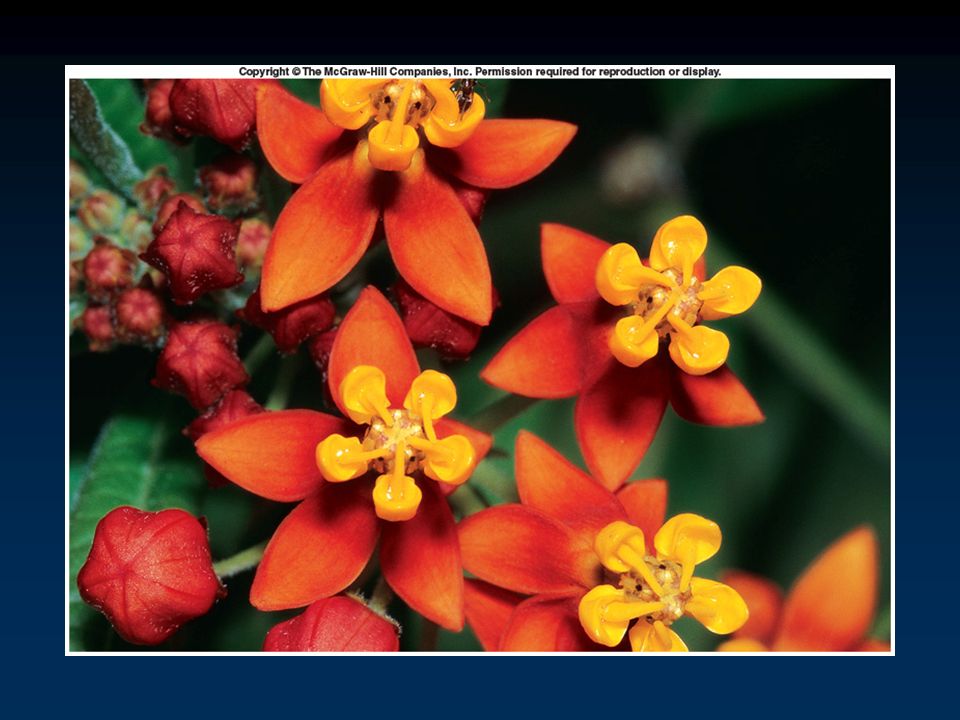Click the McGraw-Hill copyright notice text
Image resolution: width=960 pixels, height=720 pixels.
coord(480,72)
